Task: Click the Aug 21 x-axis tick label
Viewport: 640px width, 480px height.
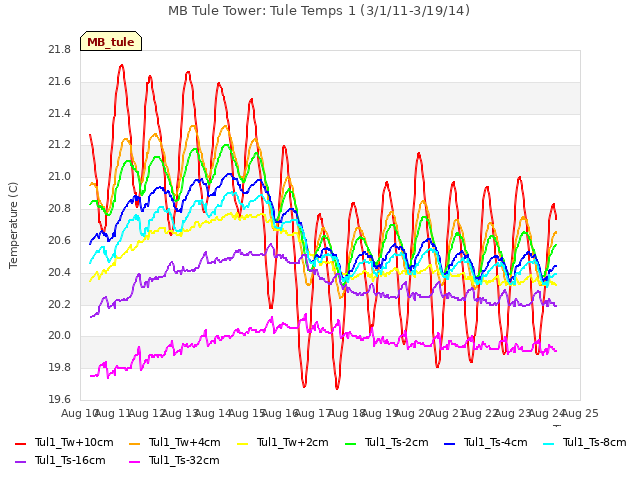Action: tap(447, 413)
